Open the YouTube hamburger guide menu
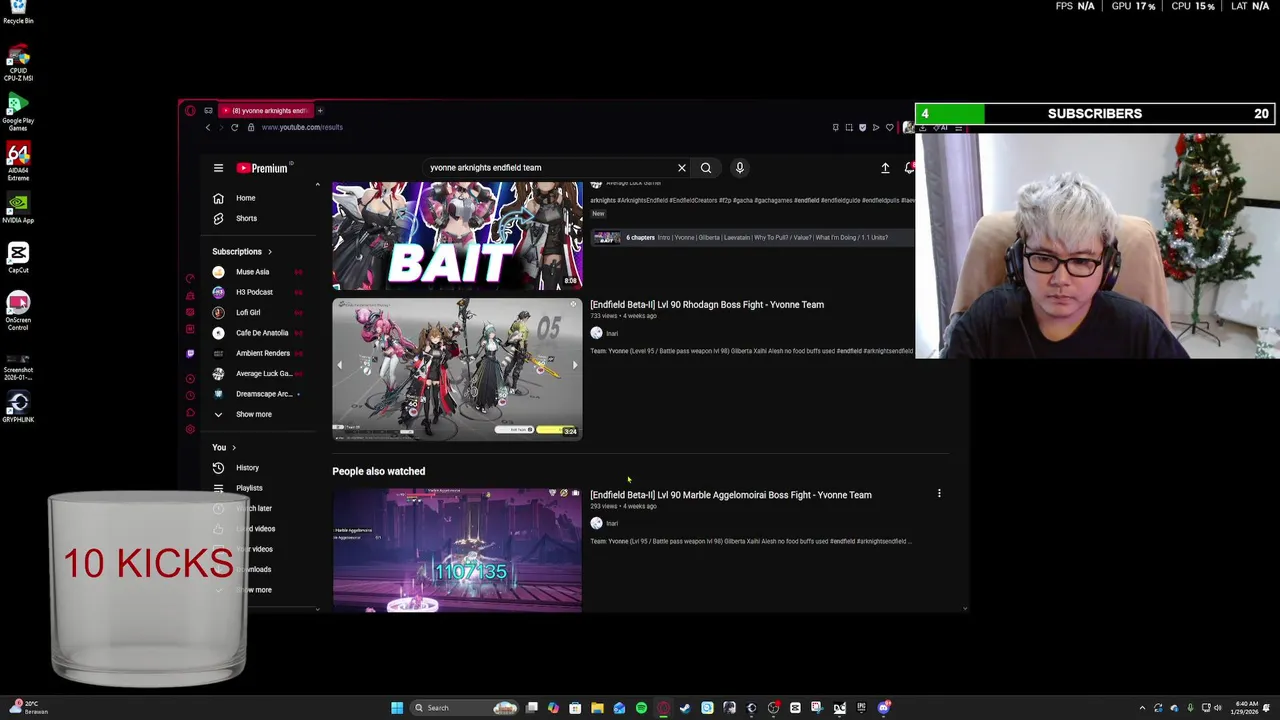 [x=218, y=168]
